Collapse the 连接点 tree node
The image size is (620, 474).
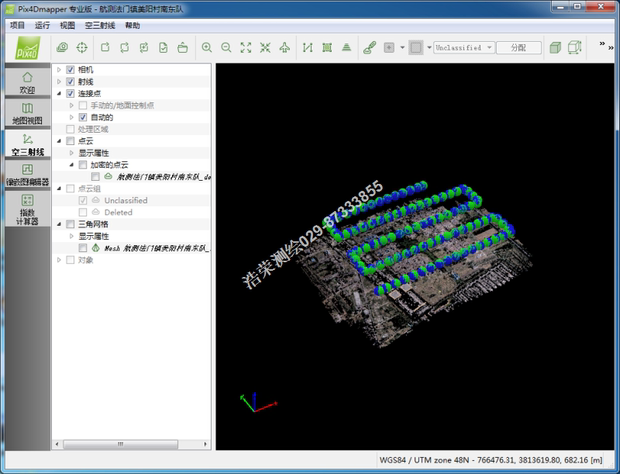(59, 93)
